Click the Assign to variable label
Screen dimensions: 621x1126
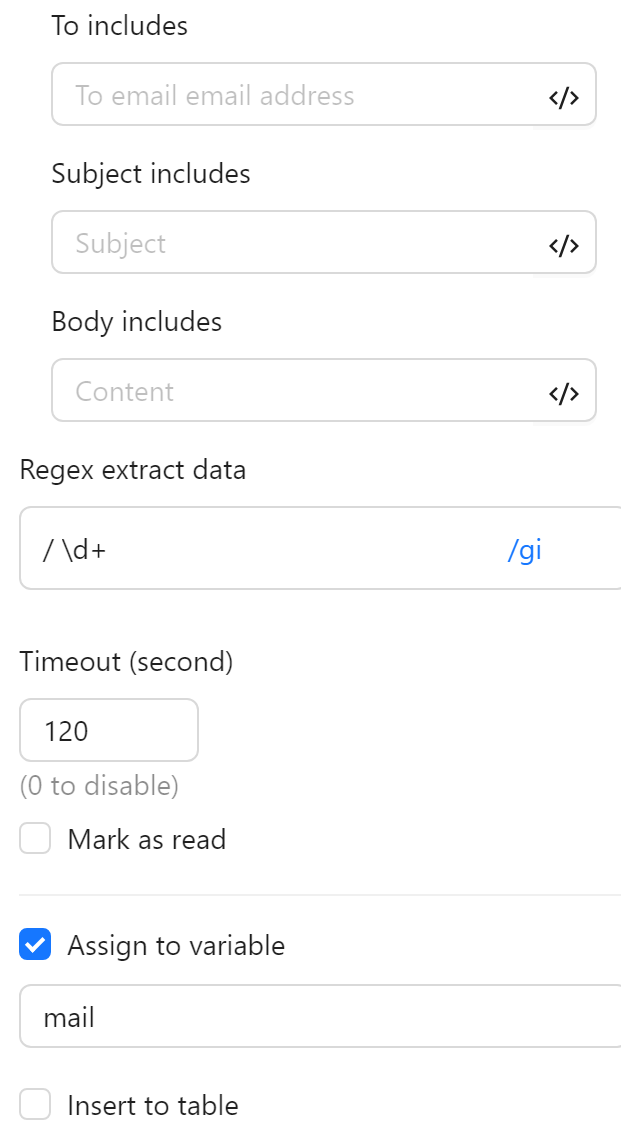click(x=176, y=945)
